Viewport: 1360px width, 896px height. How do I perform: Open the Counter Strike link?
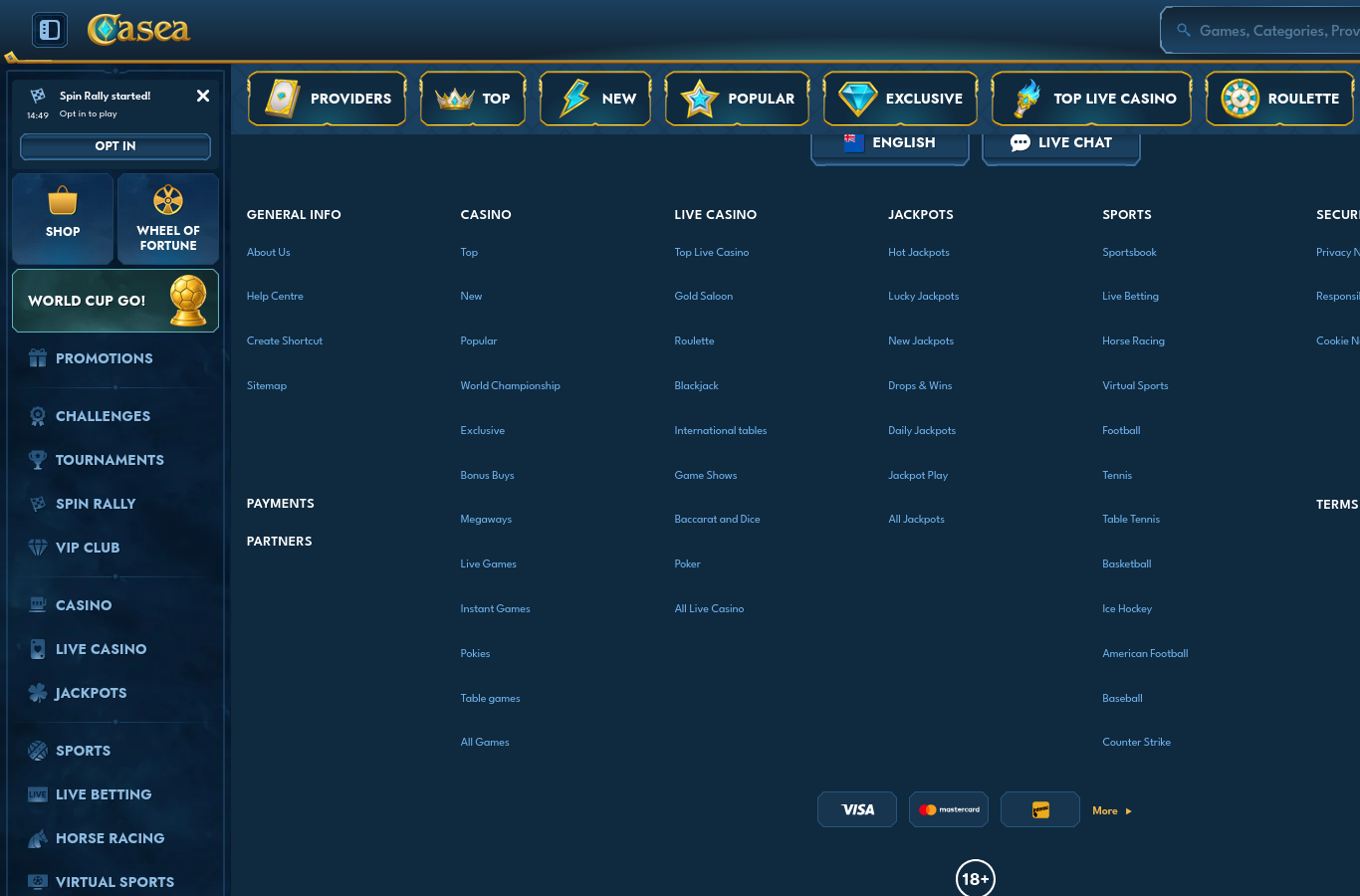click(x=1136, y=743)
